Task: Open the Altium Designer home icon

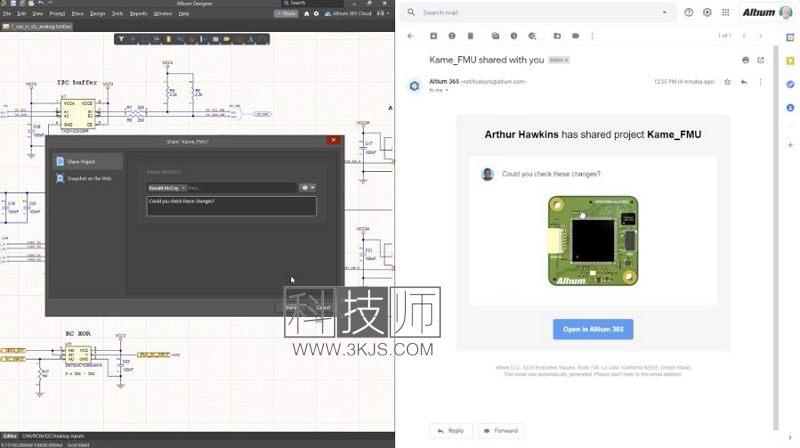Action: 307,14
